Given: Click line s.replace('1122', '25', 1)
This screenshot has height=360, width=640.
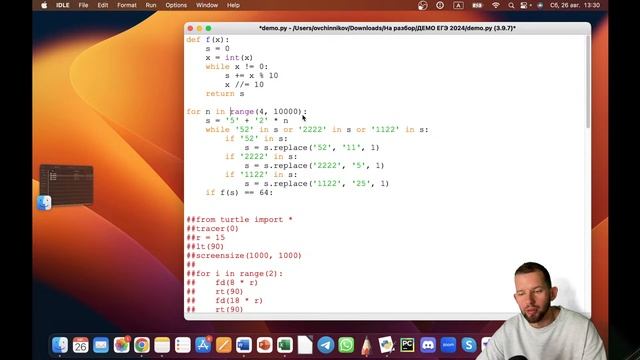Looking at the screenshot, I should 317,183.
